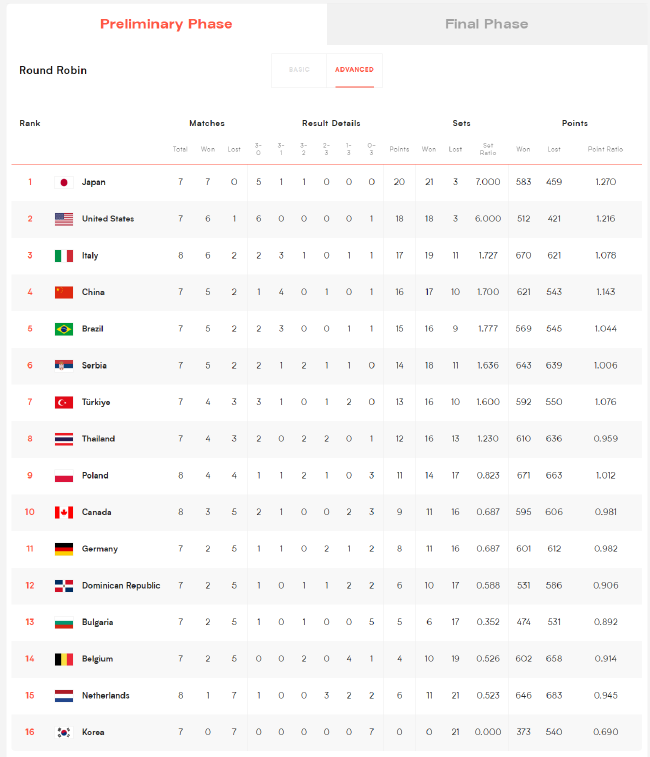650x757 pixels.
Task: Click the Netherlands team name
Action: (106, 696)
